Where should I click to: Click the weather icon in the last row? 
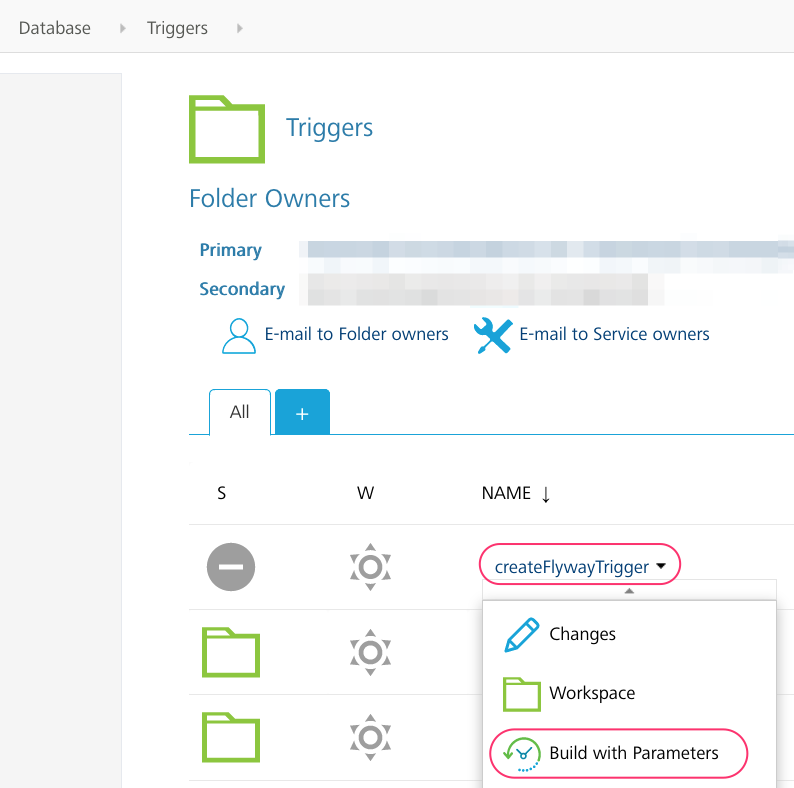point(370,737)
